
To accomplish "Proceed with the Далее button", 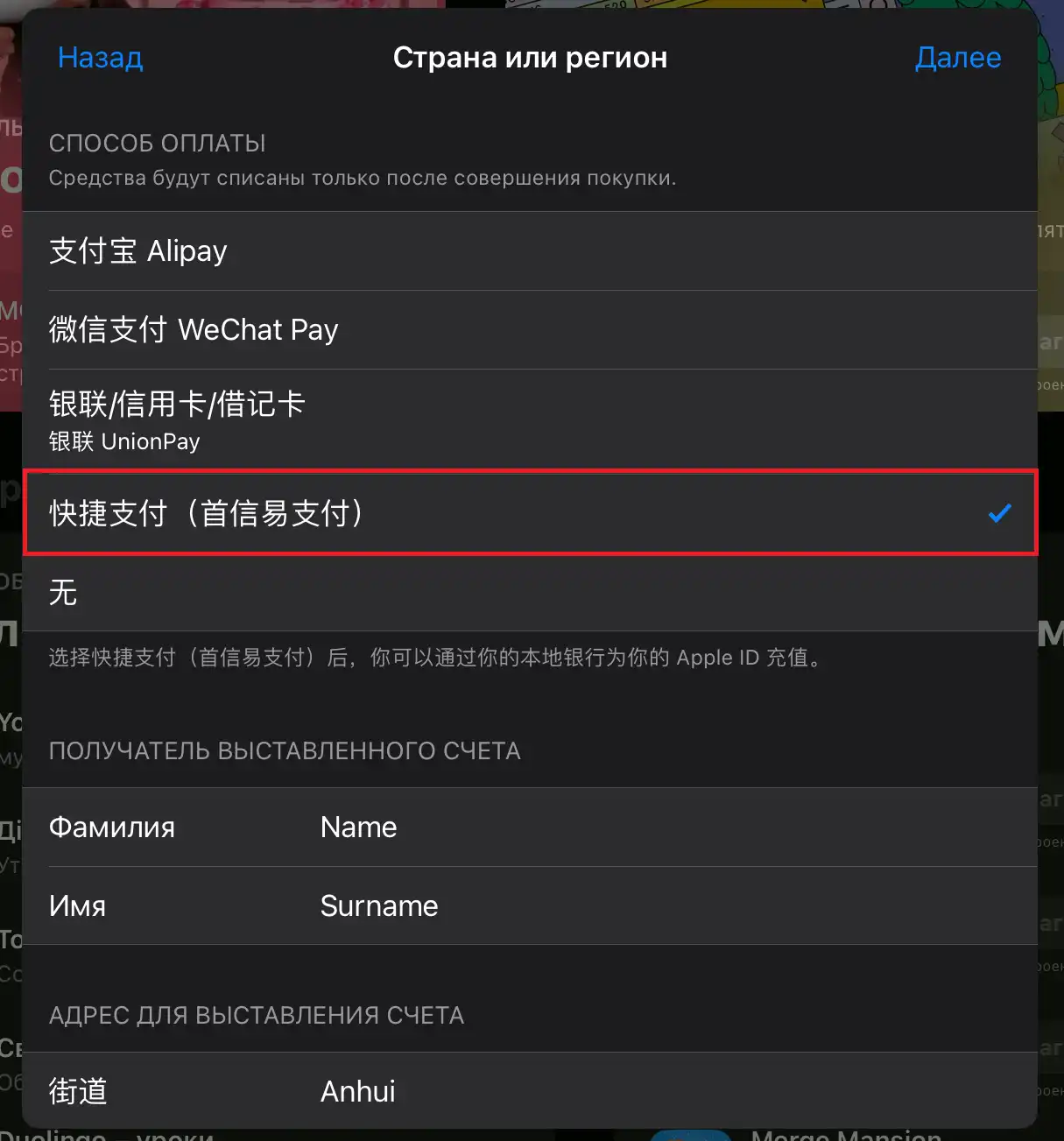I will pyautogui.click(x=958, y=58).
